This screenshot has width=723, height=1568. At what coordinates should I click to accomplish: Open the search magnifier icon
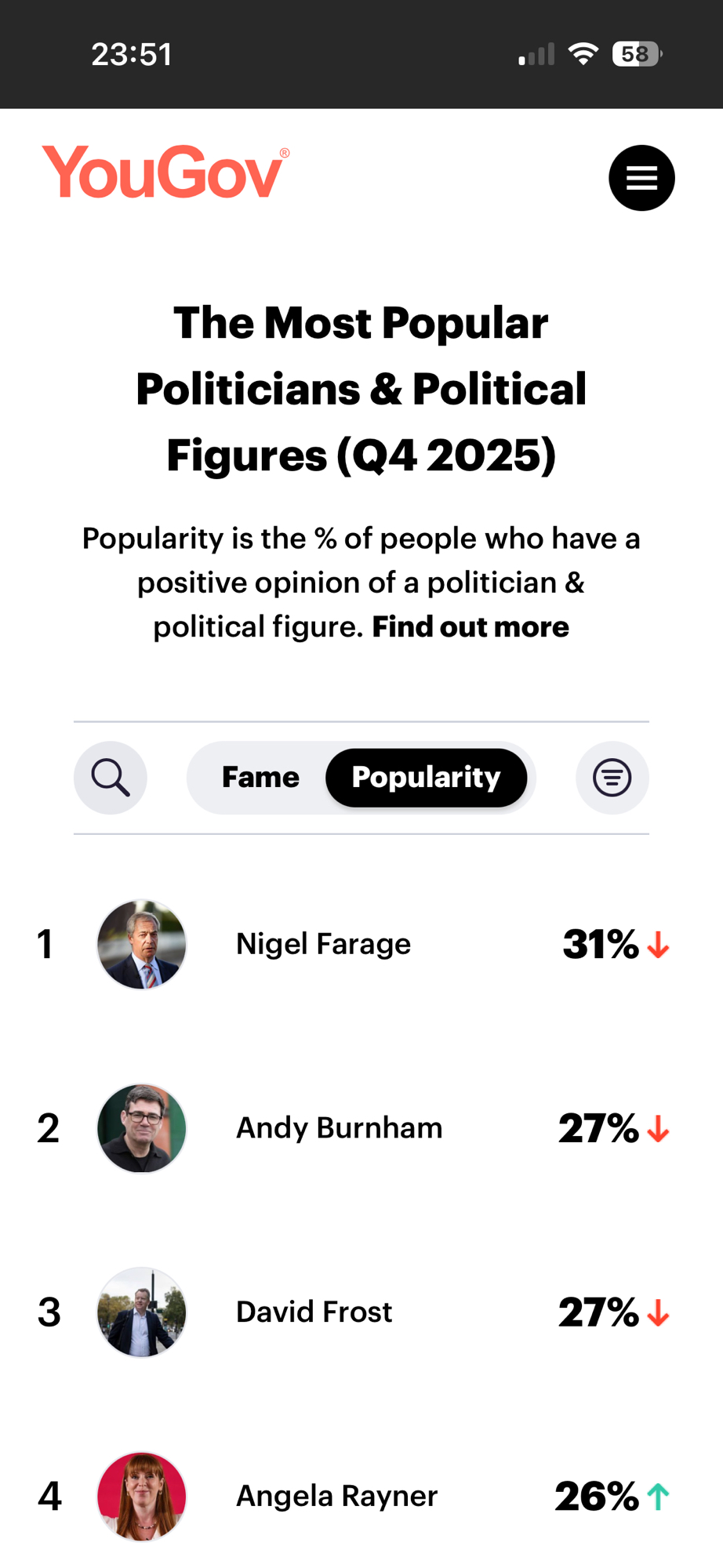point(111,778)
